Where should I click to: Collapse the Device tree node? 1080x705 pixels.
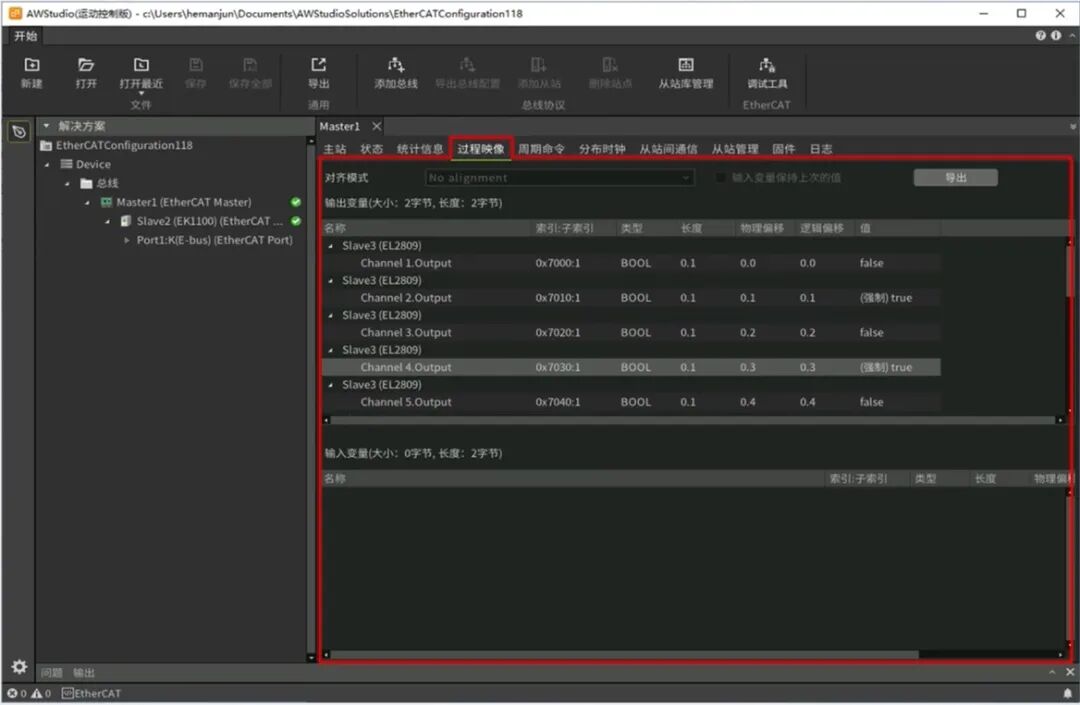[48, 165]
